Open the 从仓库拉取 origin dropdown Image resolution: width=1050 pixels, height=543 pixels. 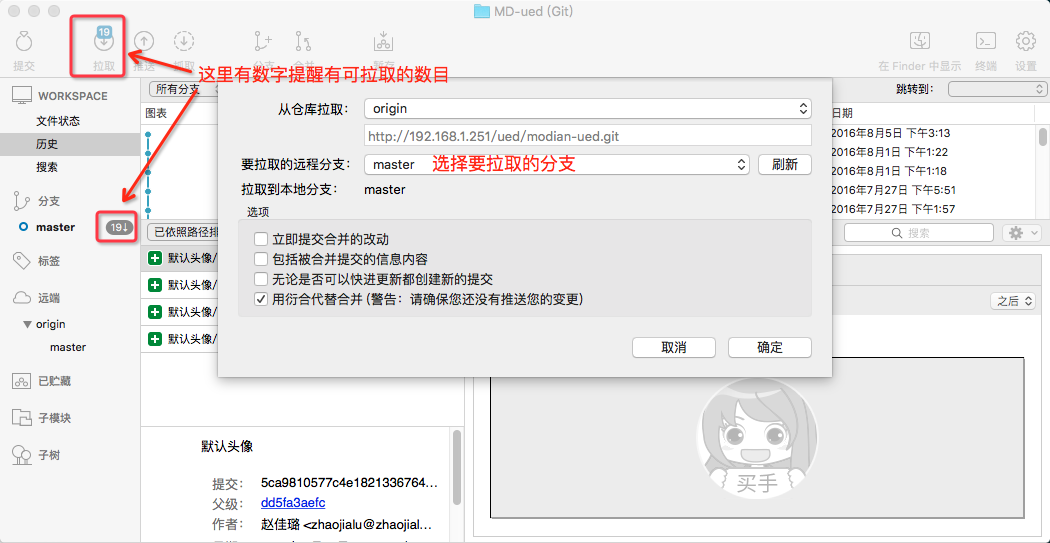[x=587, y=108]
